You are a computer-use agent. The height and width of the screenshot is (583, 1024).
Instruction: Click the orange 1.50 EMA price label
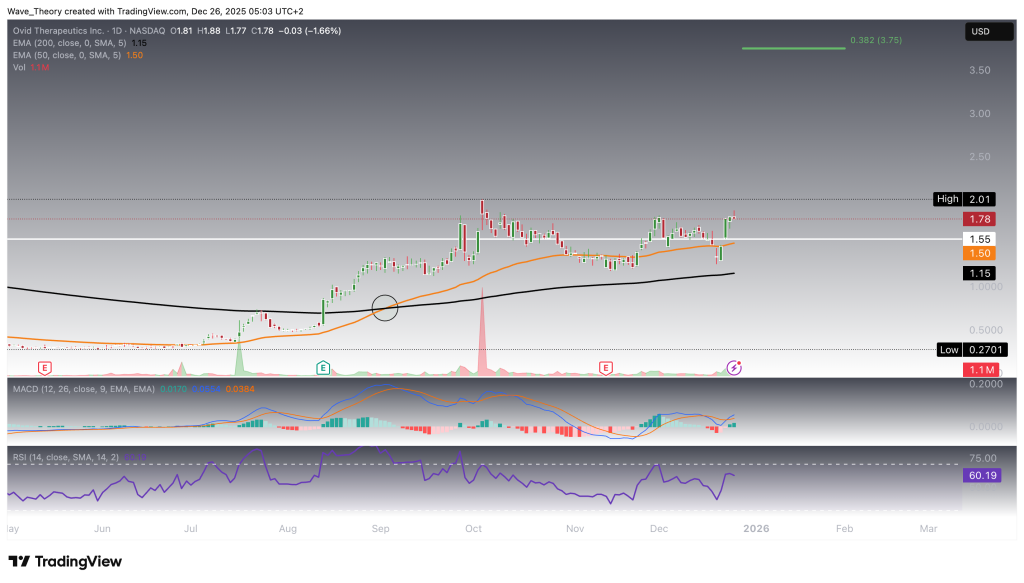pos(979,254)
